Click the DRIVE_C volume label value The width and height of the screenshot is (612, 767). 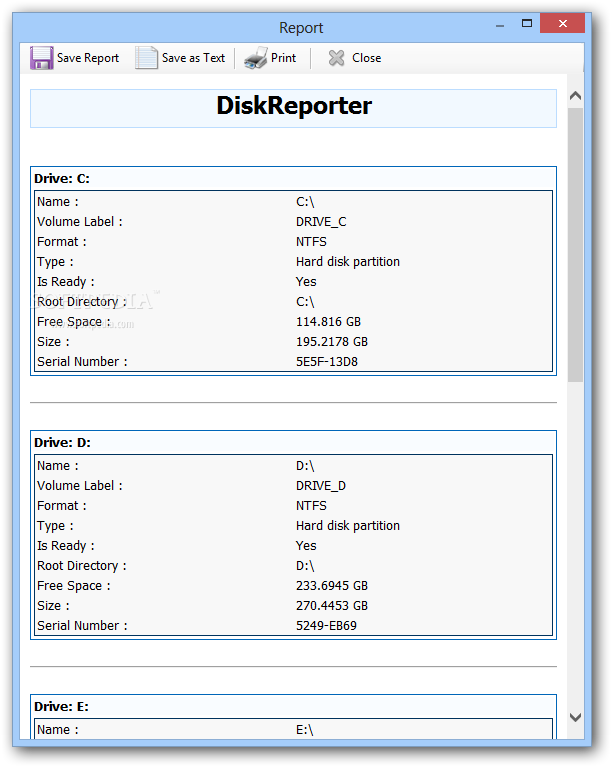point(321,222)
